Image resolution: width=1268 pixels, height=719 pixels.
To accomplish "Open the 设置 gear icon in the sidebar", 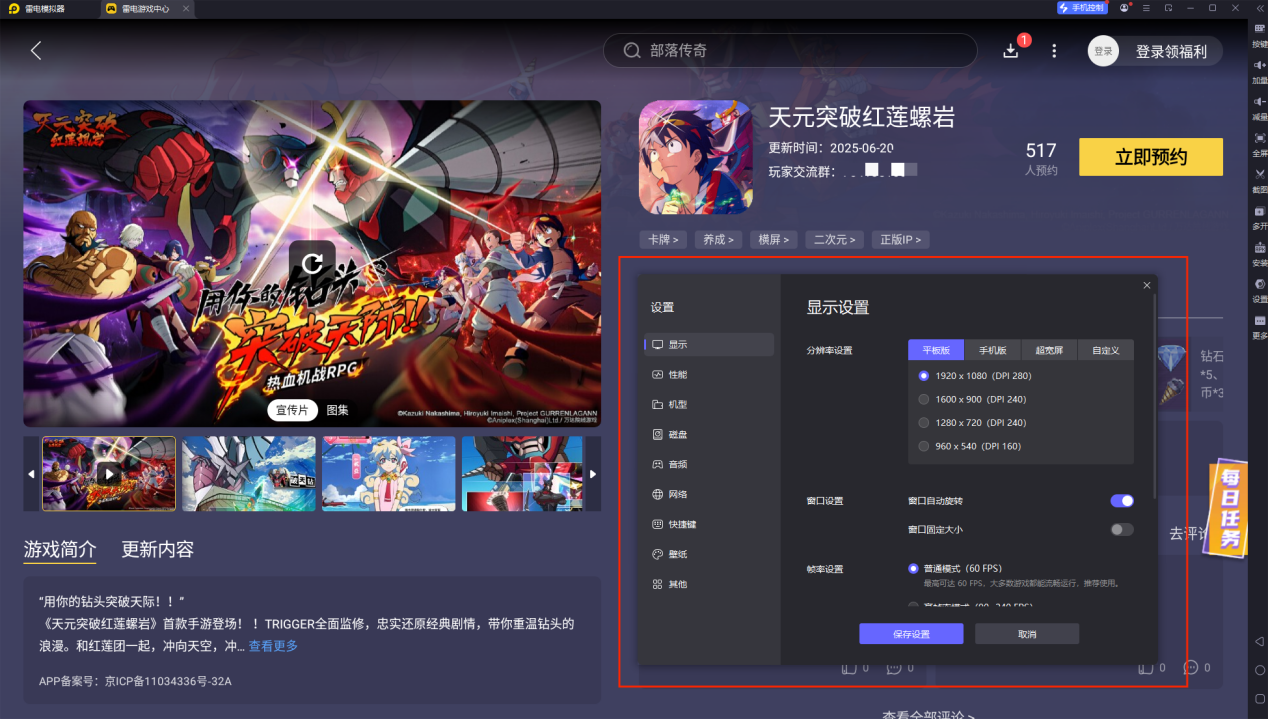I will (1259, 284).
